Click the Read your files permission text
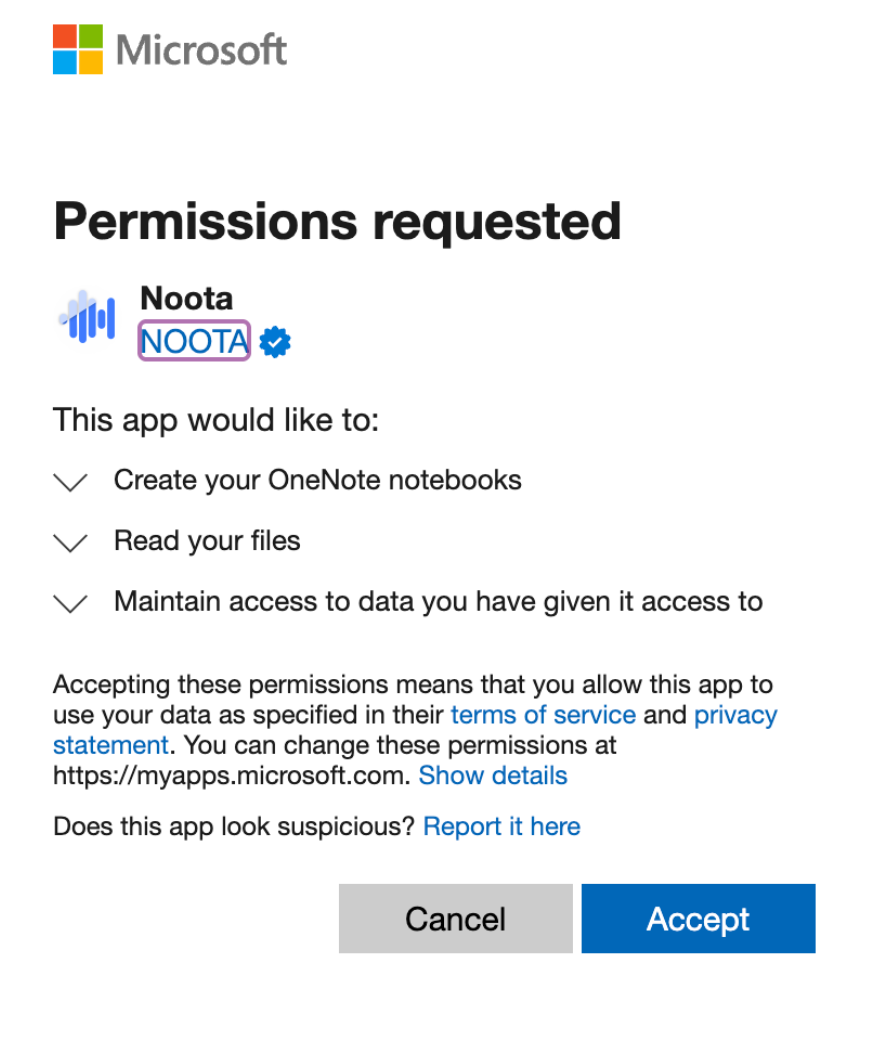This screenshot has height=1042, width=873. point(207,541)
